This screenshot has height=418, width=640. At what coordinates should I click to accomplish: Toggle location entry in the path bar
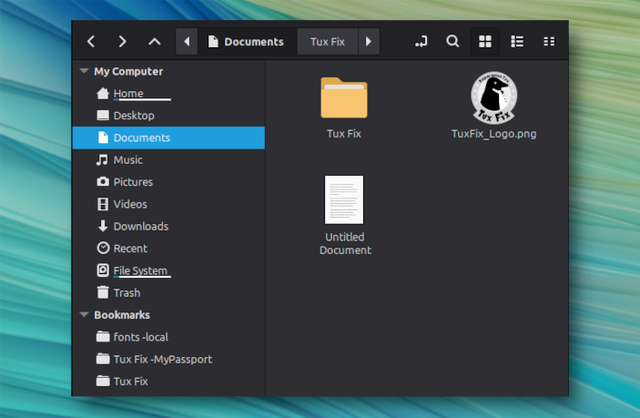click(x=421, y=41)
